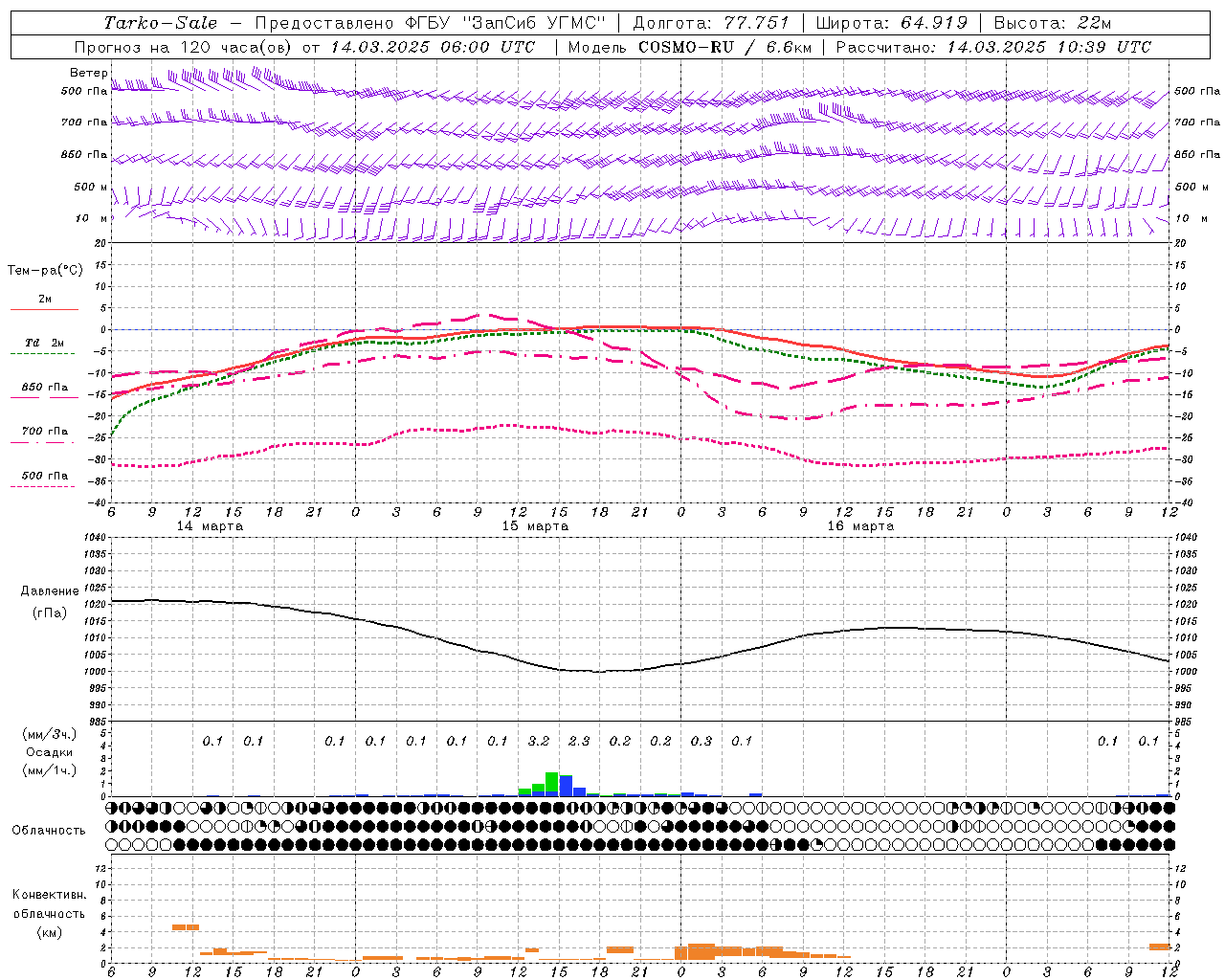Click the "(км)" unit label for convective cloud
This screenshot has width=1225, height=980.
[49, 931]
